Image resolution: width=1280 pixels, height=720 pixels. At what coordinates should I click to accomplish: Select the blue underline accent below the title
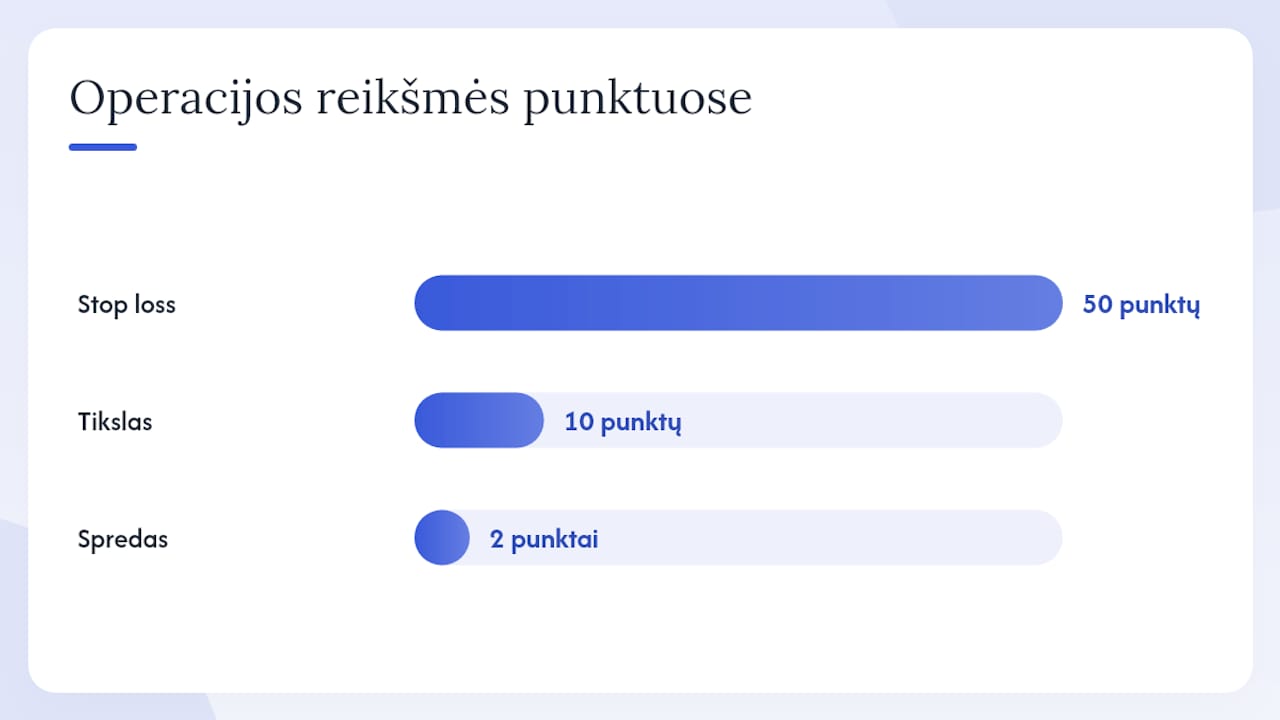coord(103,147)
